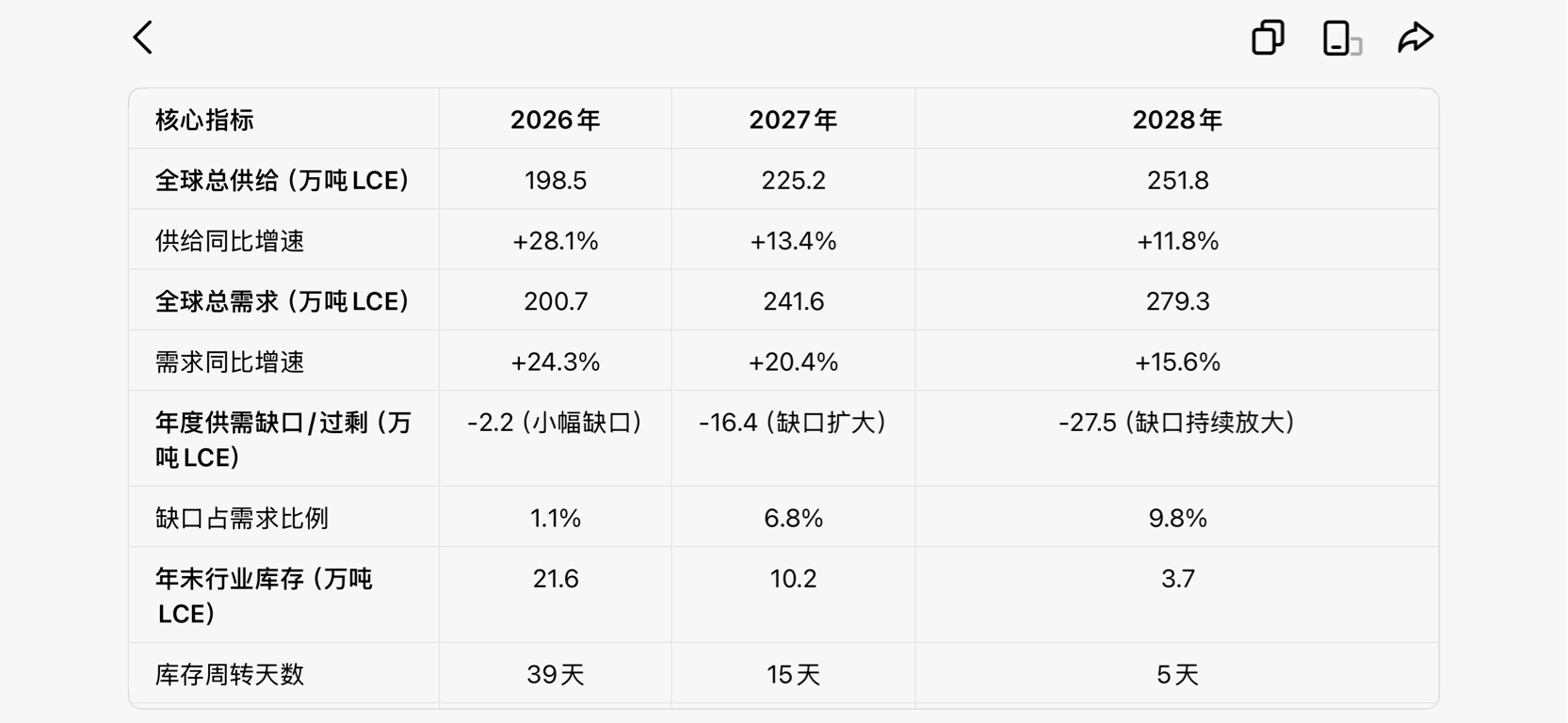Select the 2028年 column header

(1177, 120)
